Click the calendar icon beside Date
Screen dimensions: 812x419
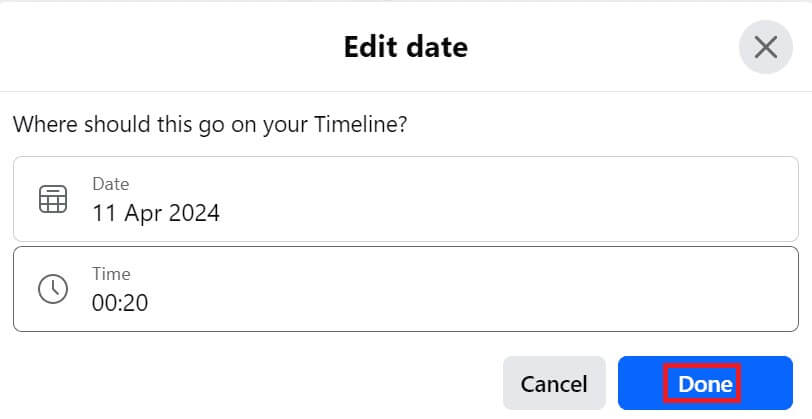tap(52, 199)
